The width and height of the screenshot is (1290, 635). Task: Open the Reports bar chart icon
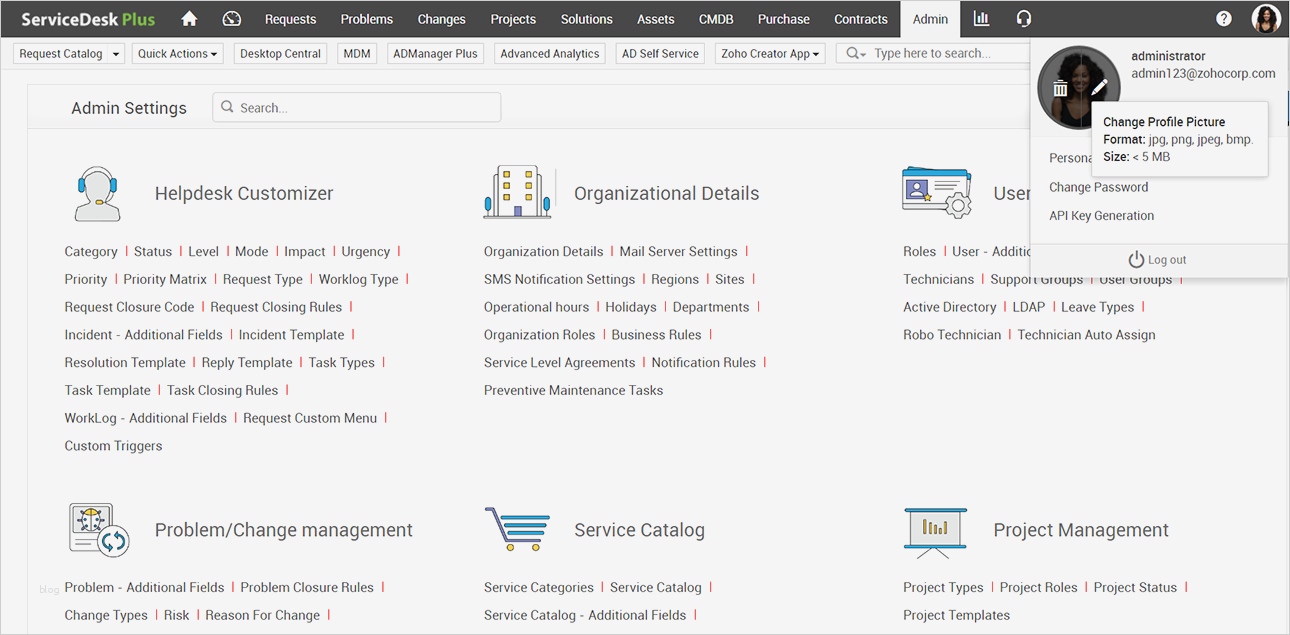981,19
